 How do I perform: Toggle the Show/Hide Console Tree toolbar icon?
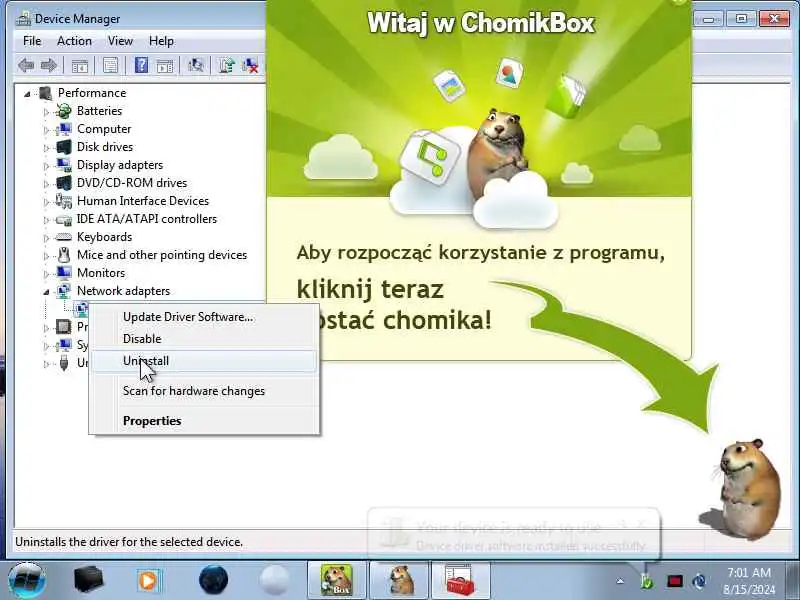click(x=80, y=65)
